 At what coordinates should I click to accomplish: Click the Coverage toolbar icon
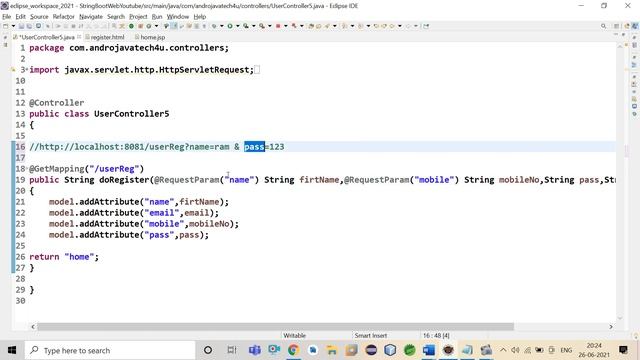click(x=246, y=26)
